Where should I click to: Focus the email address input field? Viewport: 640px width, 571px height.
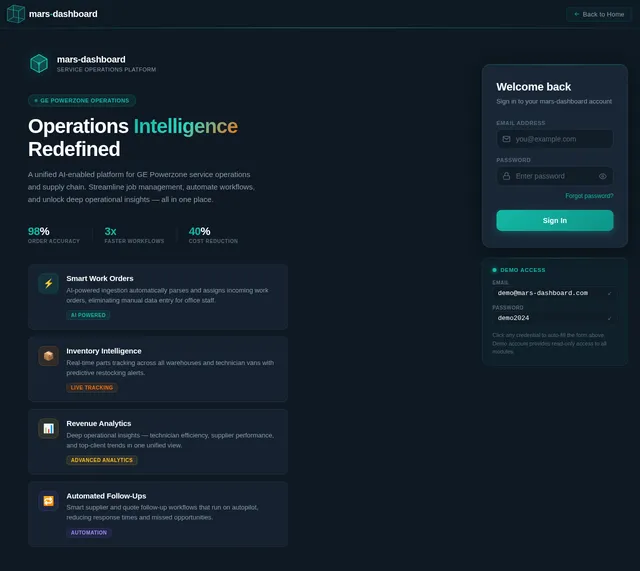click(555, 139)
